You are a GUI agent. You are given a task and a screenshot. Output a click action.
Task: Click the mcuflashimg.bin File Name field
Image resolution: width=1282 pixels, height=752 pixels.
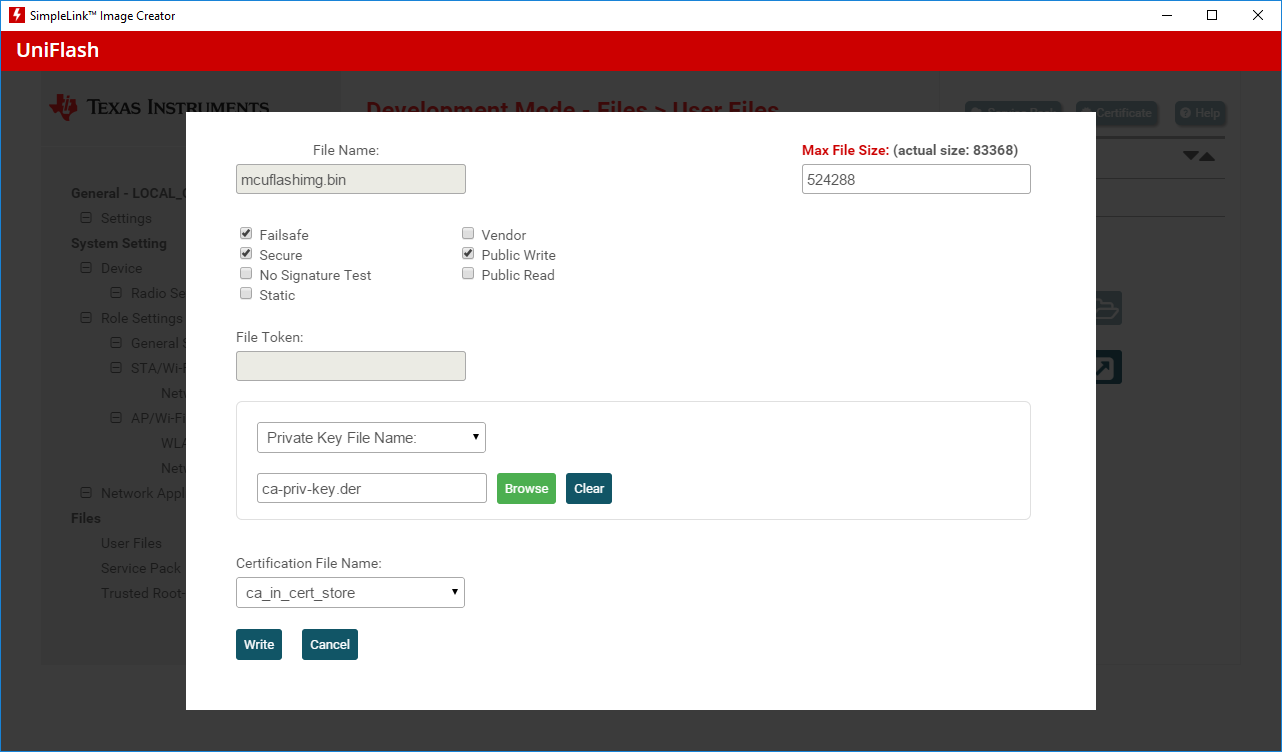point(351,179)
